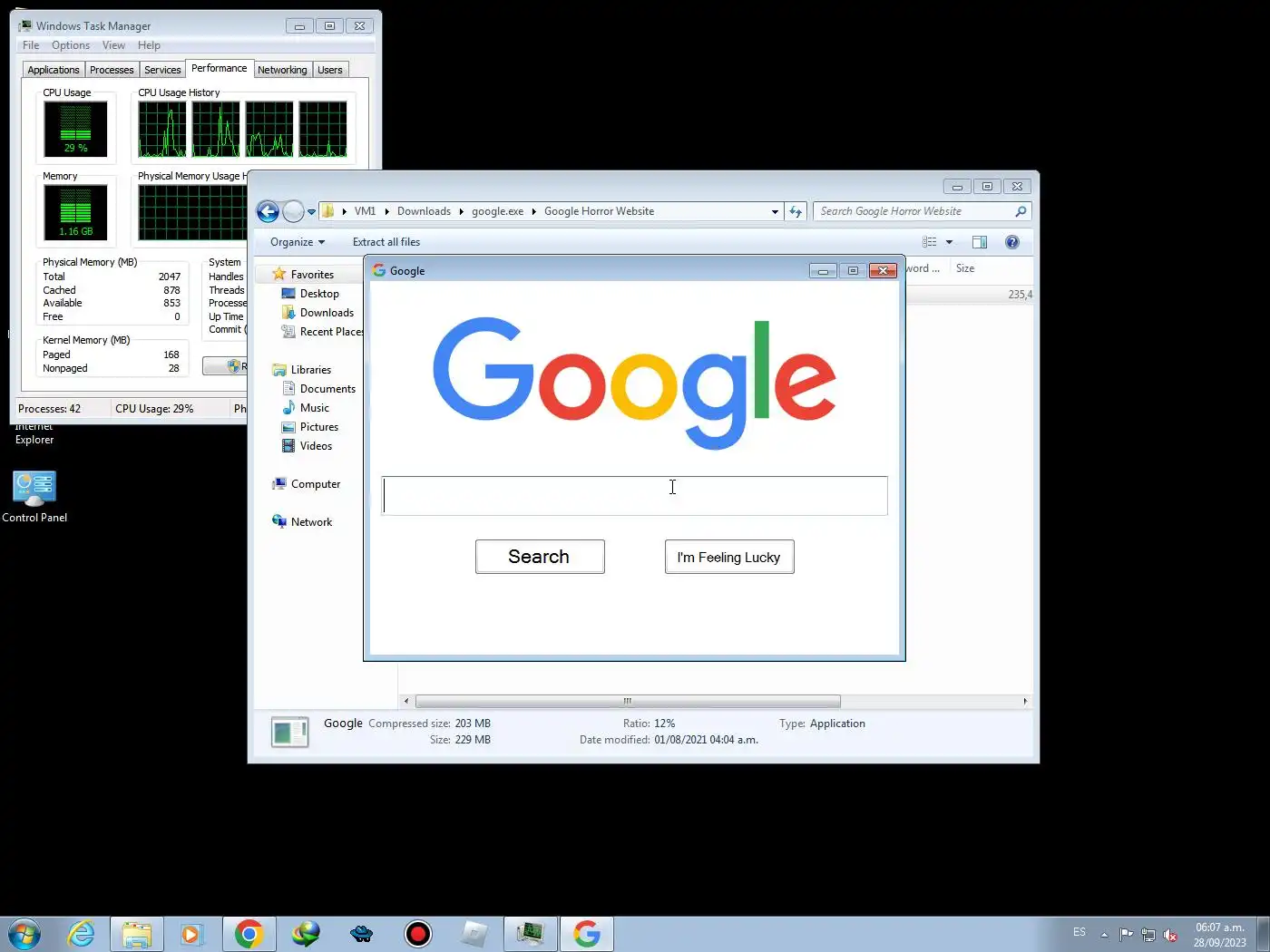Click the red record button taskbar icon

(417, 934)
